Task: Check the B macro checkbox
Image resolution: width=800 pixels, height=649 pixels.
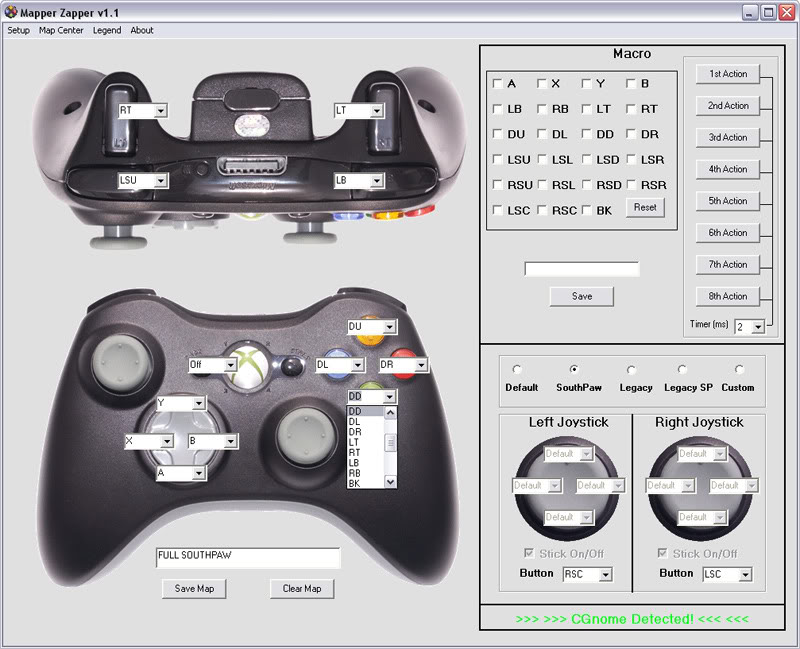Action: (631, 83)
